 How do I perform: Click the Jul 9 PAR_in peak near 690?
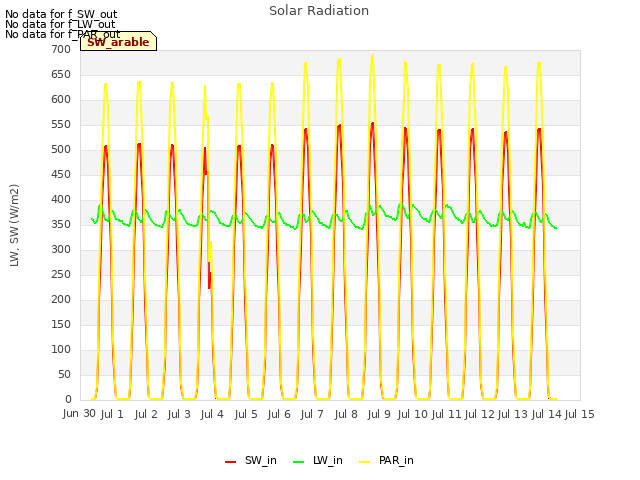[x=372, y=57]
